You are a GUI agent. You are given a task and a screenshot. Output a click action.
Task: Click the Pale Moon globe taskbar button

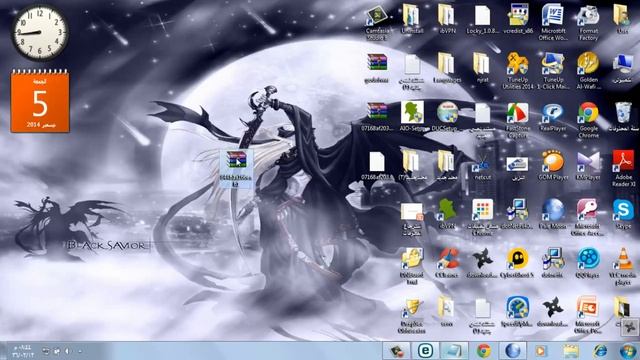pos(513,350)
